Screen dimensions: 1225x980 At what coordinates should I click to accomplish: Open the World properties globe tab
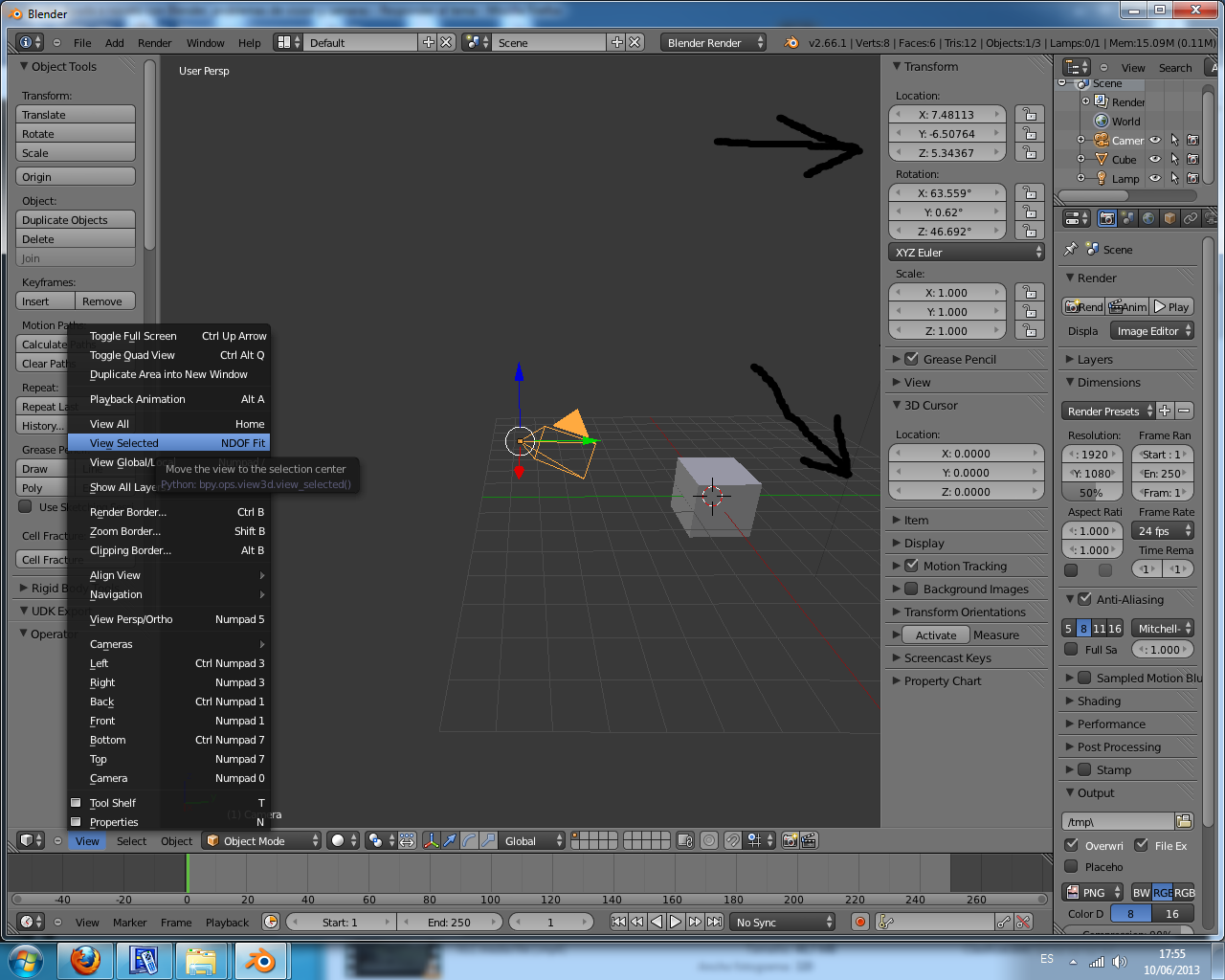(x=1148, y=218)
